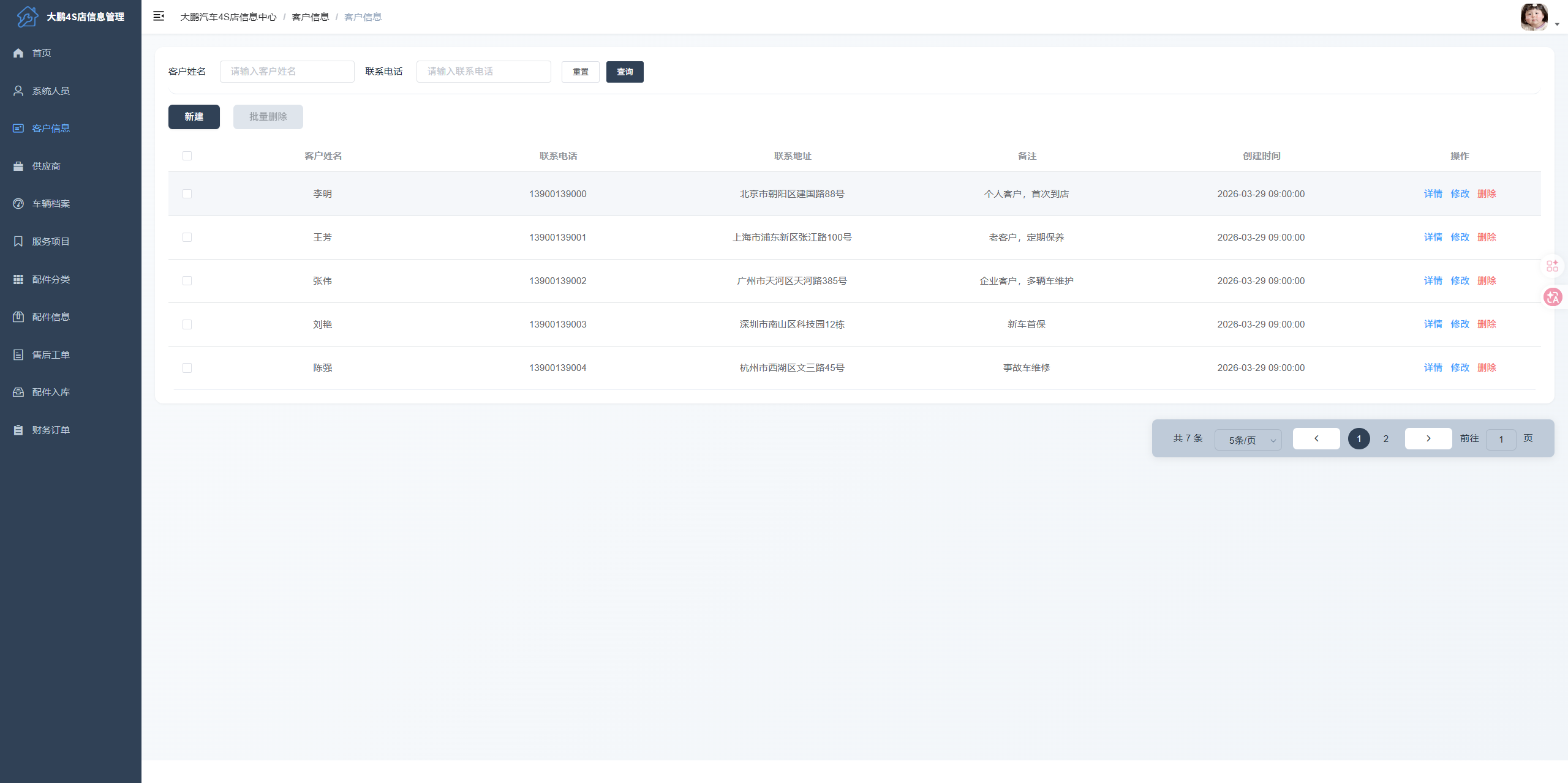Image resolution: width=1568 pixels, height=783 pixels.
Task: Check the row checkbox for 刘艳
Action: [x=187, y=324]
